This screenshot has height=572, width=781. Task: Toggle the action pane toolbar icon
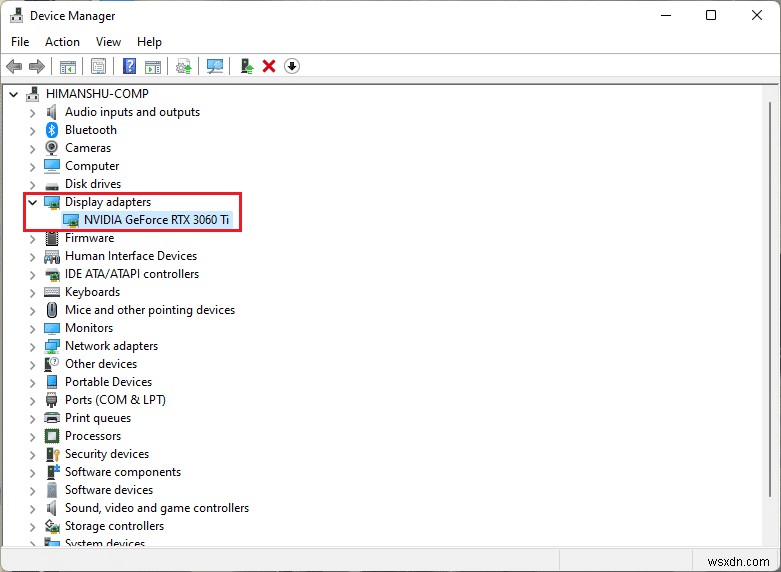153,66
